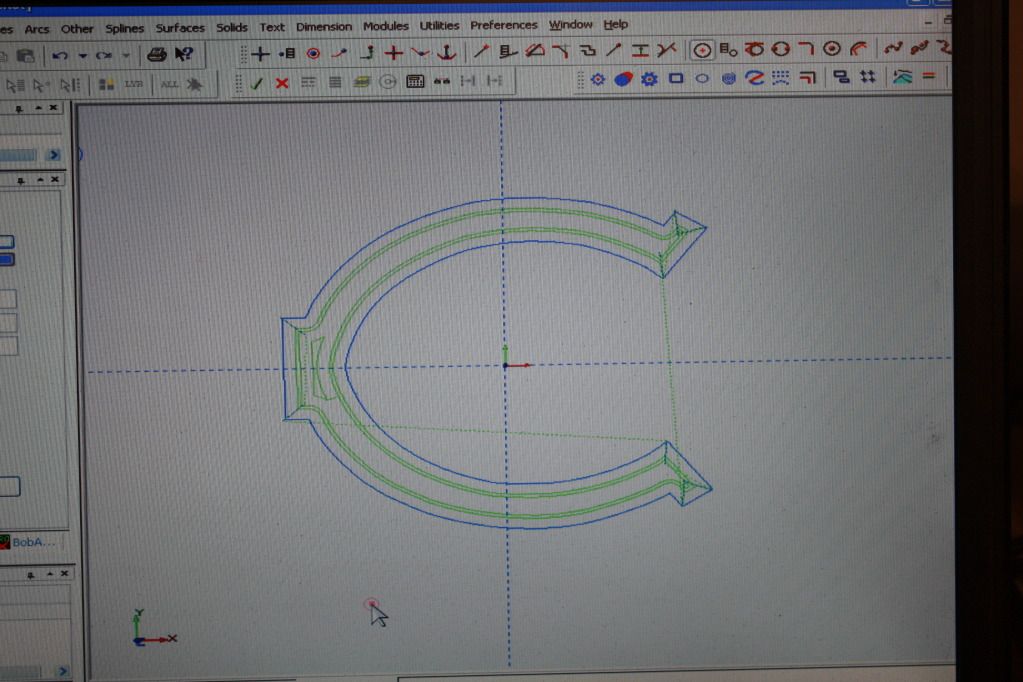Image resolution: width=1023 pixels, height=682 pixels.
Task: Click the Undo arrow icon
Action: pyautogui.click(x=60, y=55)
